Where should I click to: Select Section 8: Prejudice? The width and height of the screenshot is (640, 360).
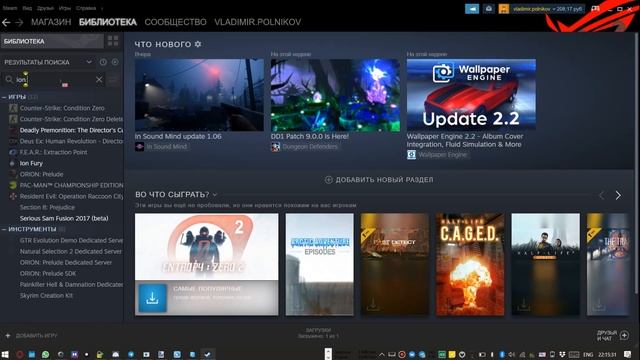(47, 207)
